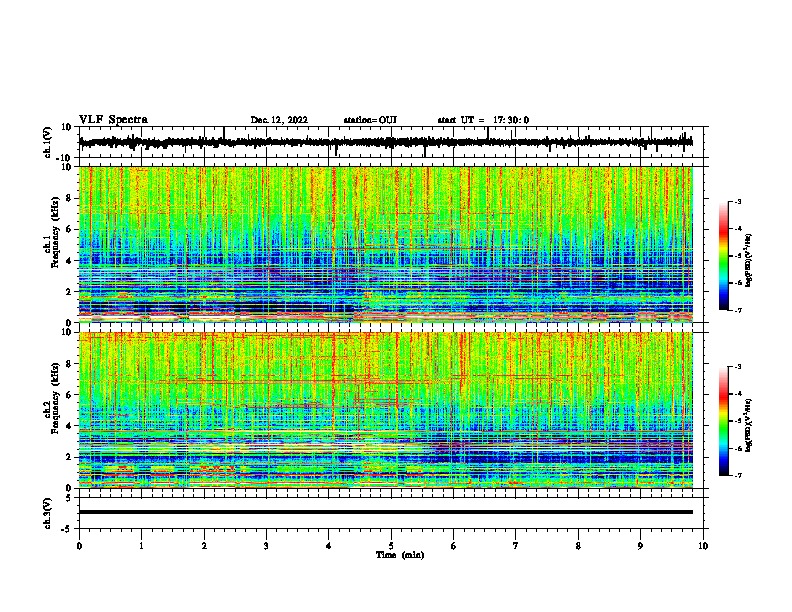
Task: Click the ch.2 spectrogram panel
Action: 386,410
